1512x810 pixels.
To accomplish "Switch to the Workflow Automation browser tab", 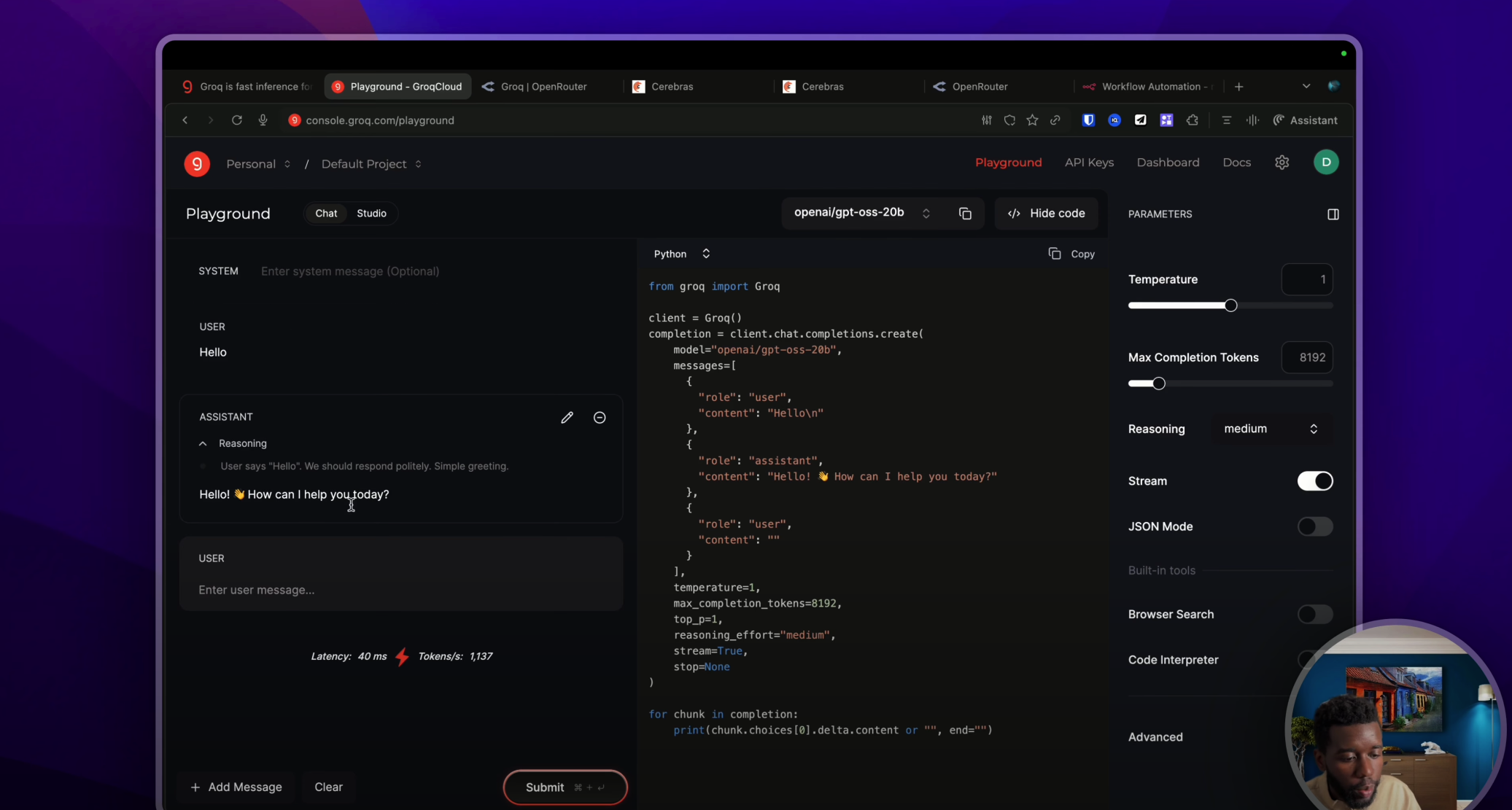I will click(x=1147, y=87).
